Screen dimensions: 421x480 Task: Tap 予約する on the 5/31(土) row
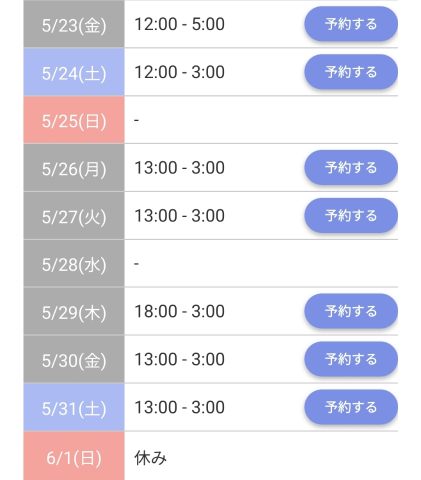(351, 407)
